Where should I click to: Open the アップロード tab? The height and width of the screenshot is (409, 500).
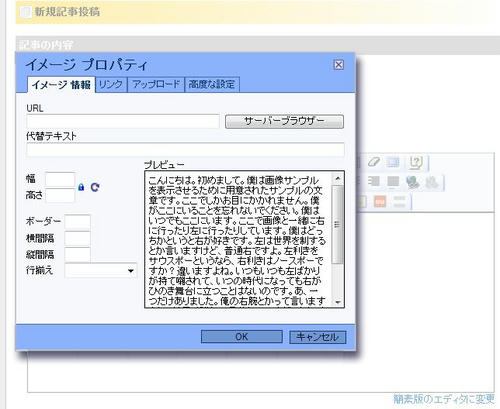pos(156,85)
